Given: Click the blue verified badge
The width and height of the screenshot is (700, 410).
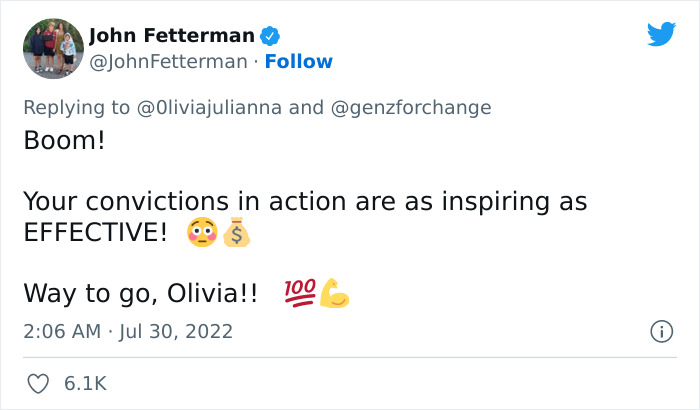Looking at the screenshot, I should pos(270,37).
